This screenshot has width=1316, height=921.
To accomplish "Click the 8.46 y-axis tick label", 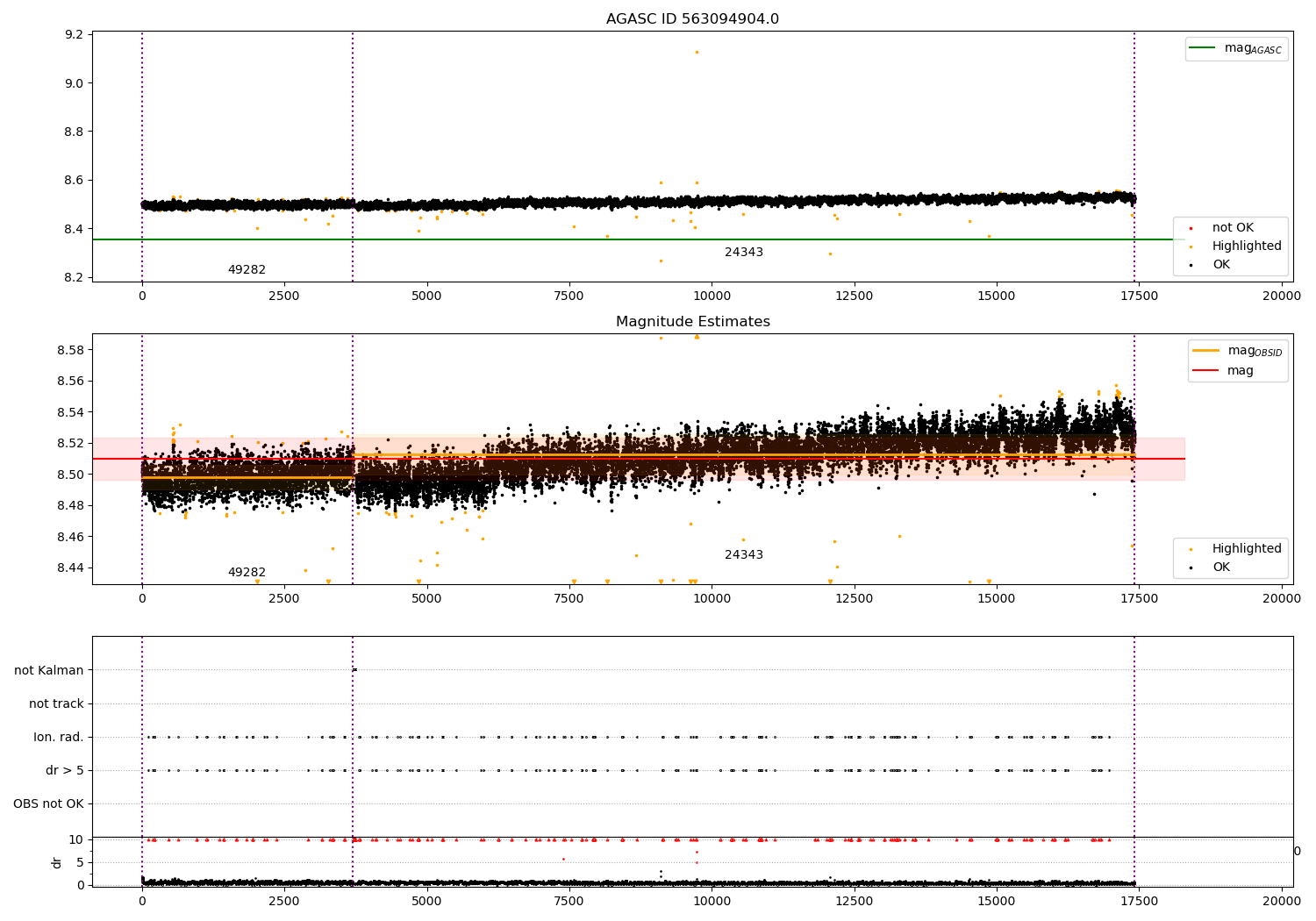I will point(71,537).
